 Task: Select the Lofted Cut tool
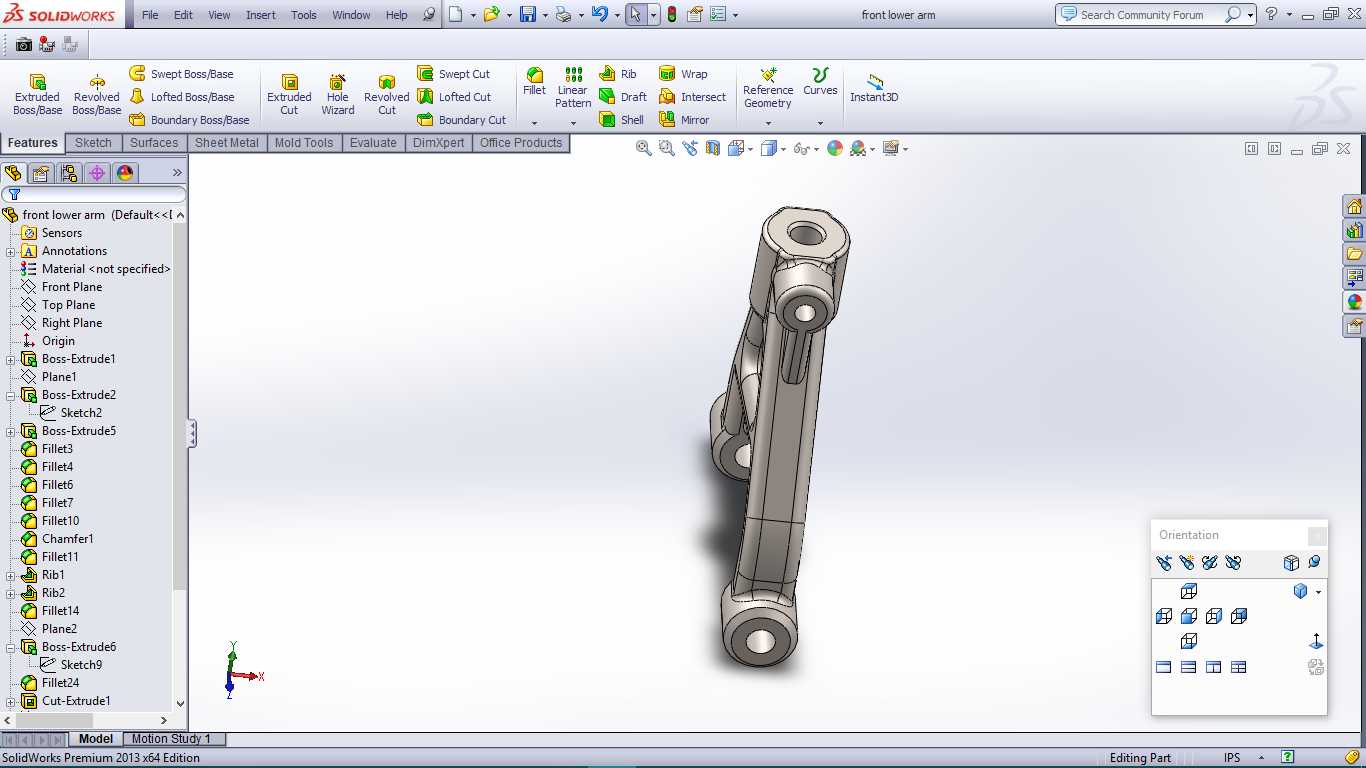[454, 97]
